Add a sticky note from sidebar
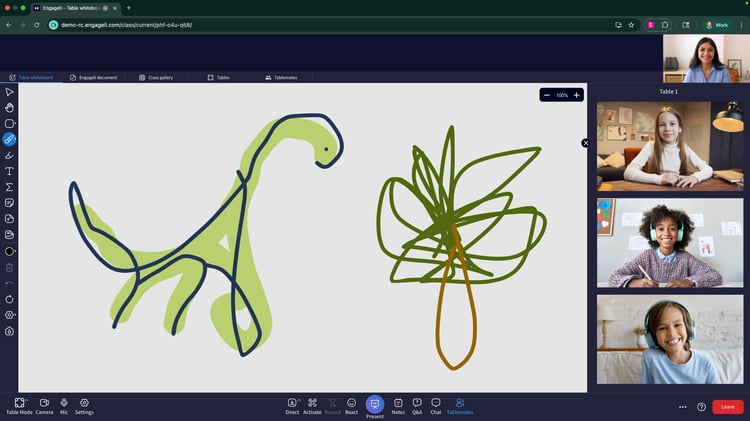The width and height of the screenshot is (750, 421). 9,203
